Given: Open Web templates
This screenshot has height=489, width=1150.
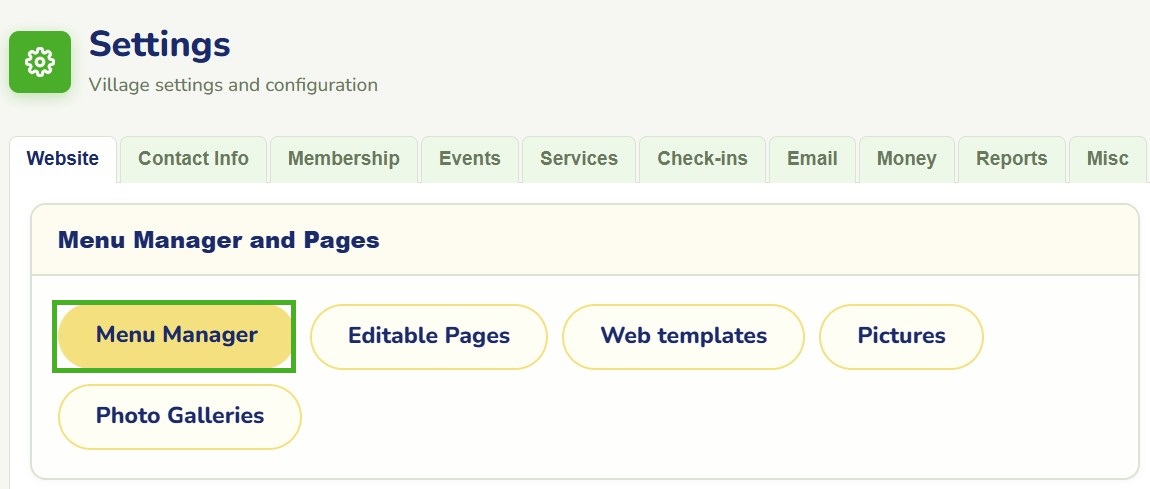Looking at the screenshot, I should click(x=684, y=337).
